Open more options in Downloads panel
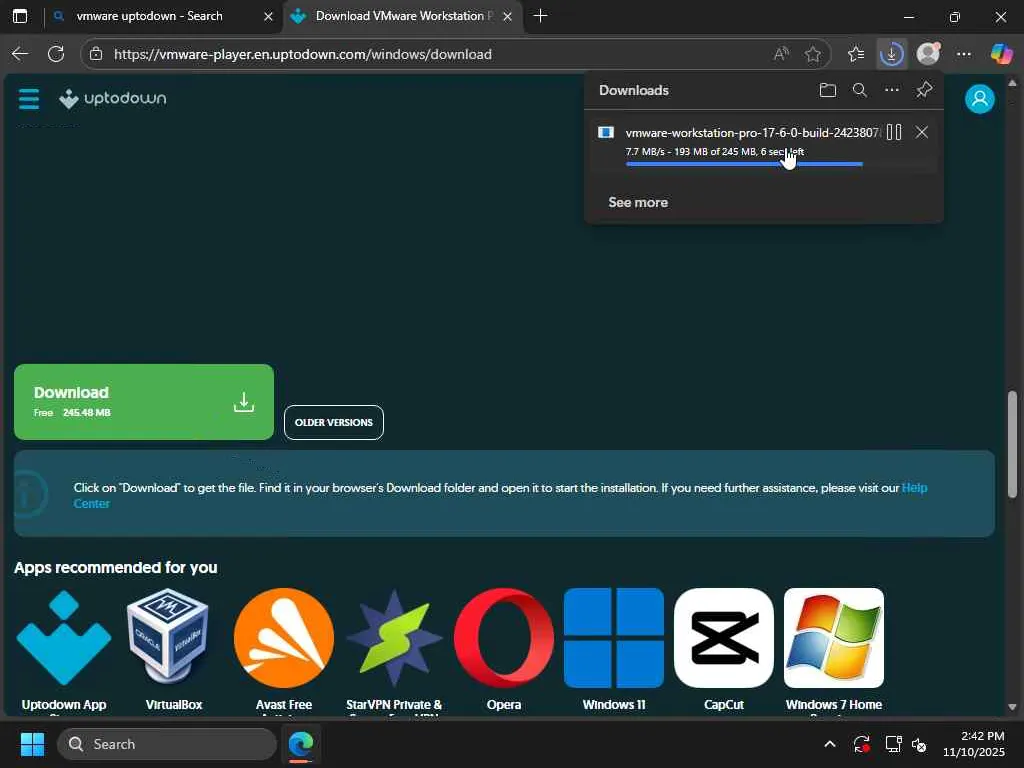Screen dimensions: 1024x768 (x=891, y=90)
